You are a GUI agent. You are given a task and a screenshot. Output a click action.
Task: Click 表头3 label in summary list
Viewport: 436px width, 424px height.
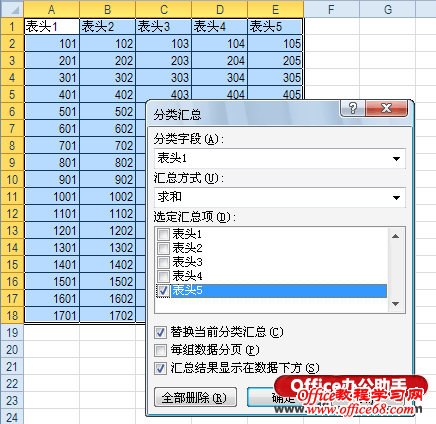point(187,262)
